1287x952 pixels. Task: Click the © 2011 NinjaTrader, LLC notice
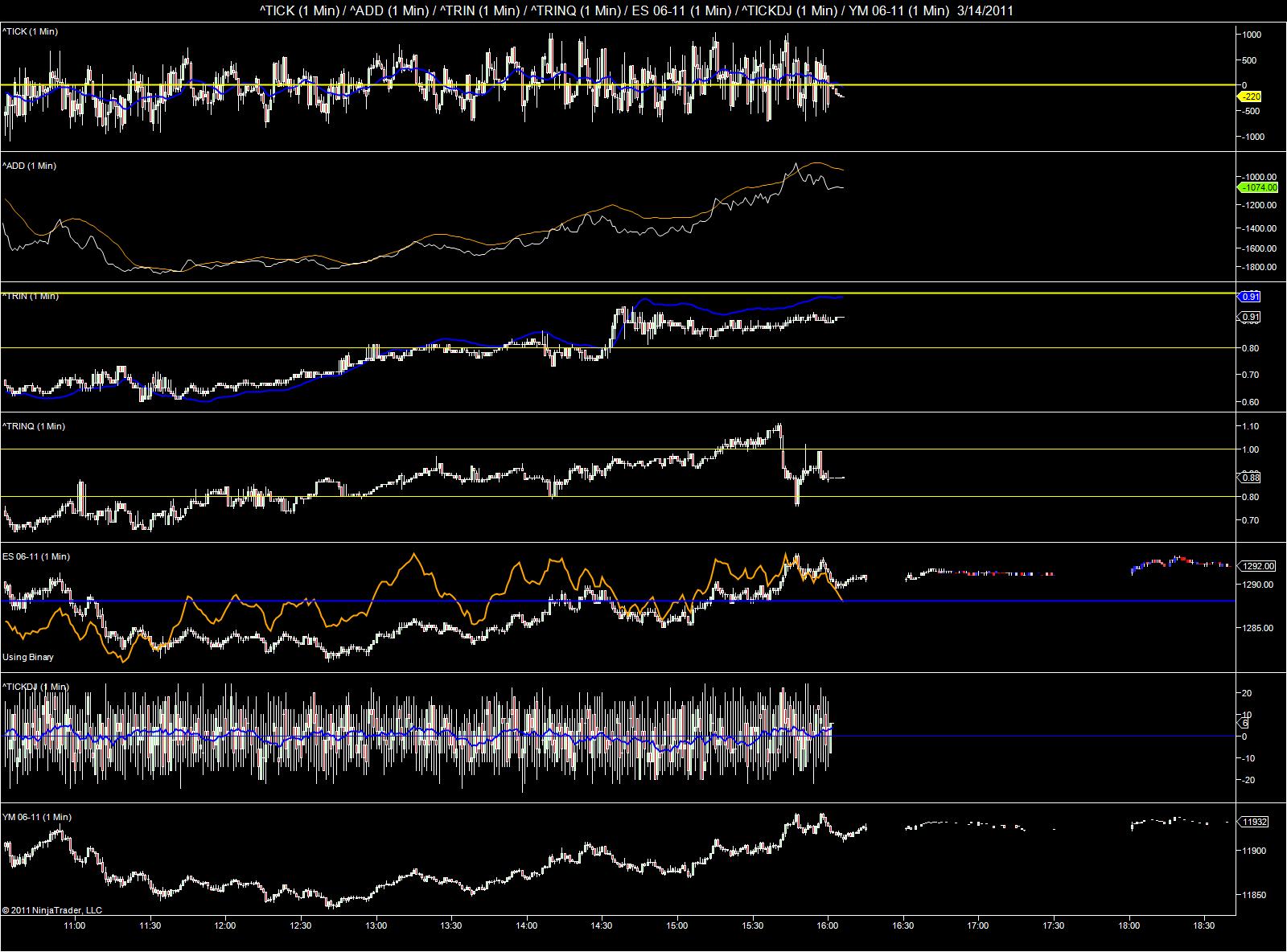pos(52,910)
